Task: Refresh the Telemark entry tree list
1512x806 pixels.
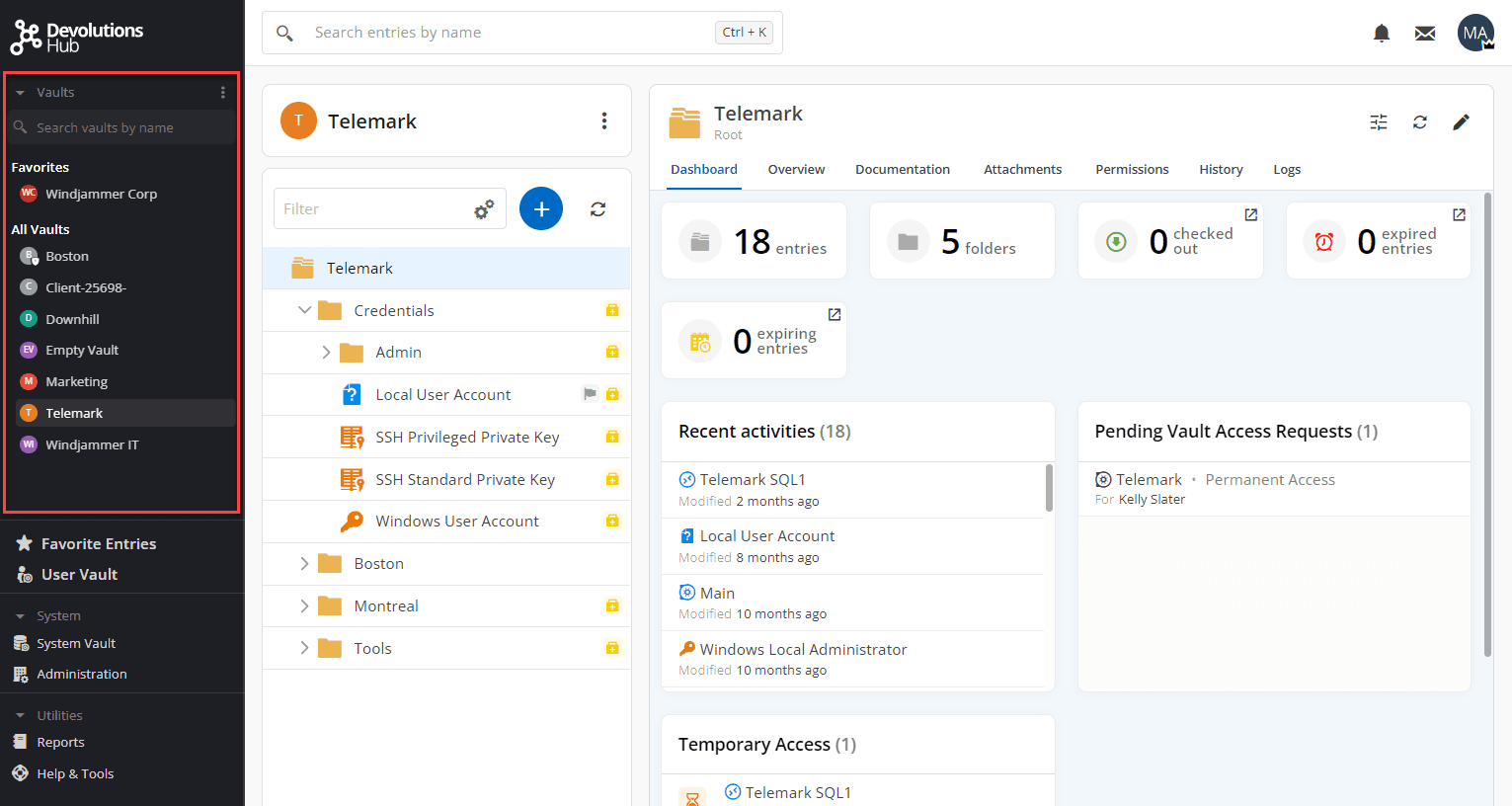Action: (597, 209)
